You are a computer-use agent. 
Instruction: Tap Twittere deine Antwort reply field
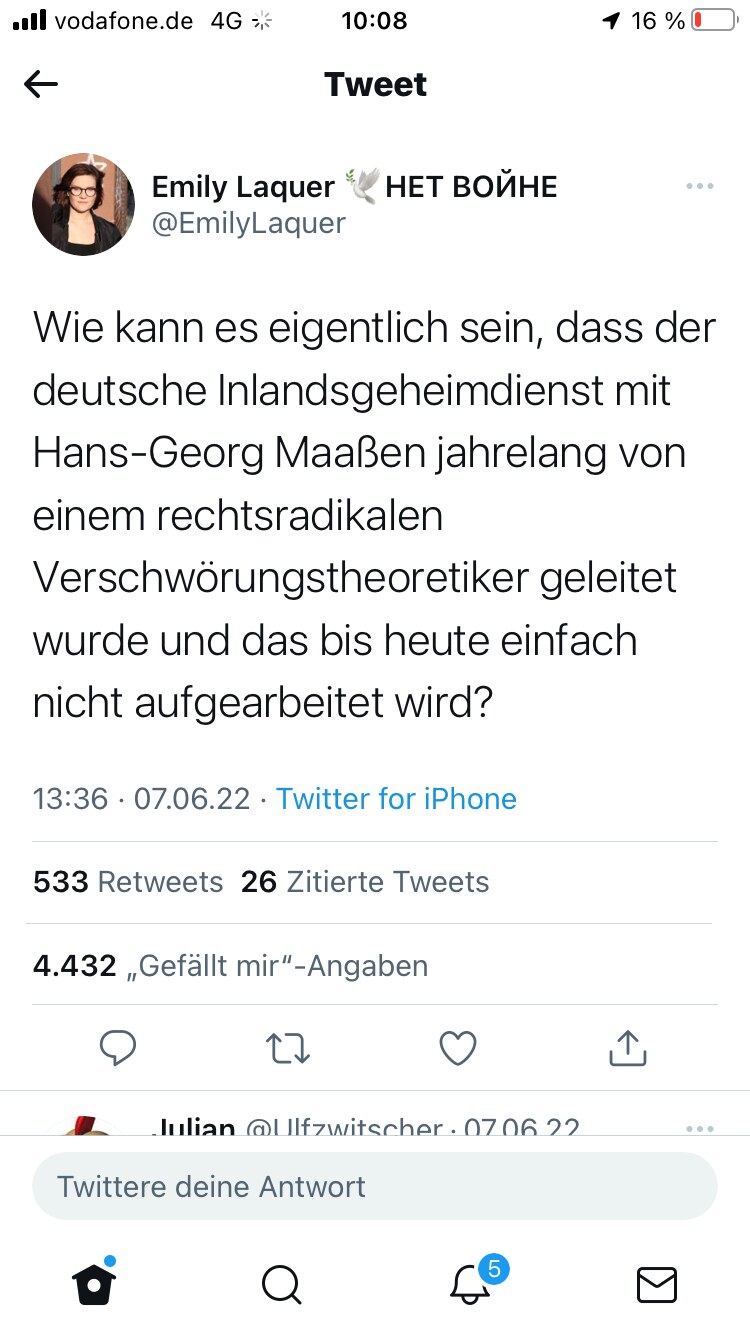click(x=375, y=1187)
